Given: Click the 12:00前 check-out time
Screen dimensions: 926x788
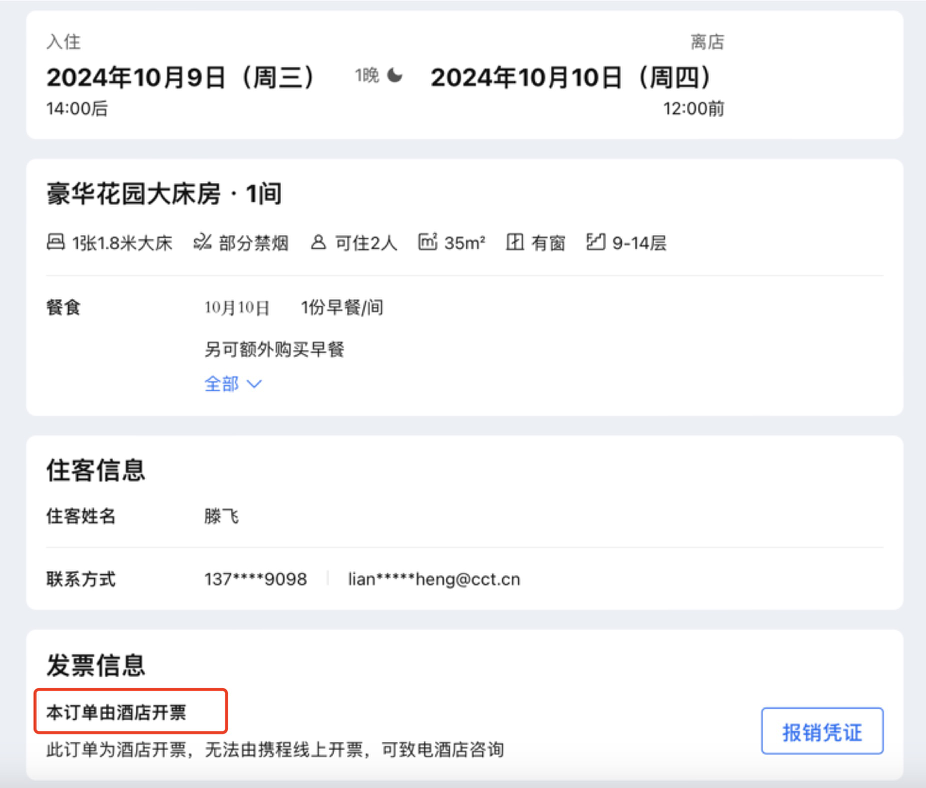Looking at the screenshot, I should click(x=693, y=109).
